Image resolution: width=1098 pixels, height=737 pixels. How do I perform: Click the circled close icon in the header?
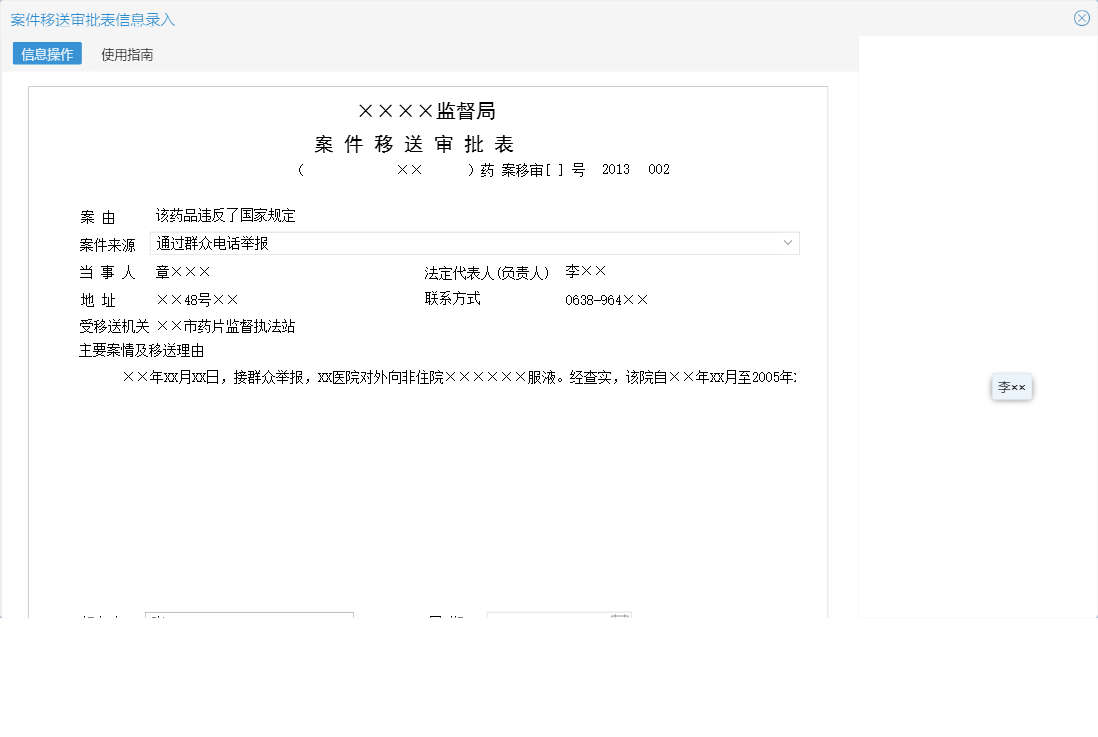click(x=1081, y=17)
